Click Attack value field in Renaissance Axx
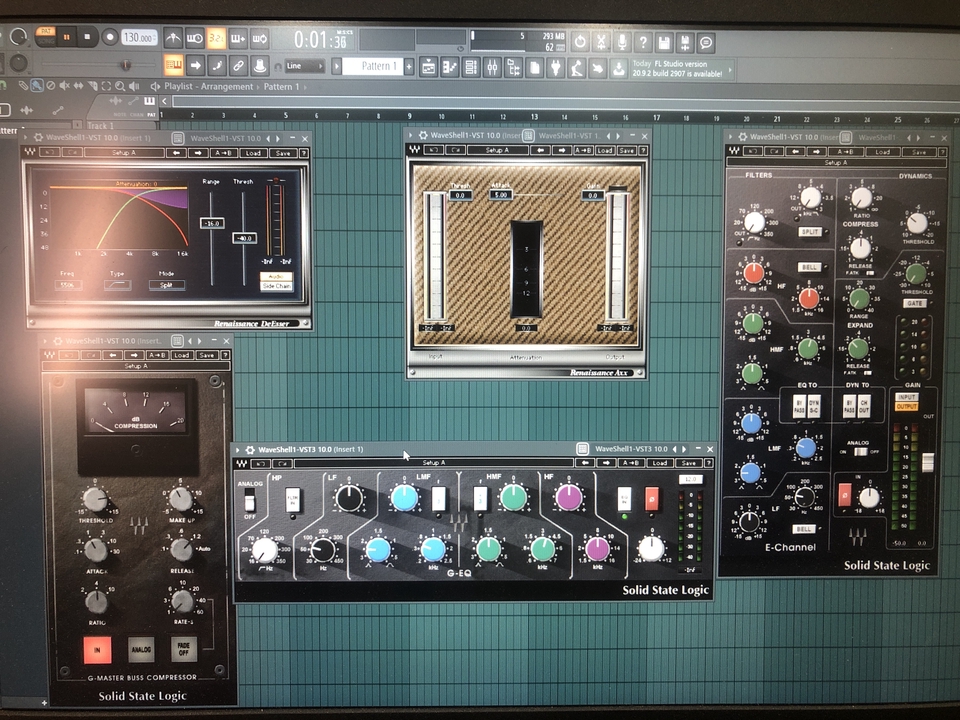 point(501,195)
